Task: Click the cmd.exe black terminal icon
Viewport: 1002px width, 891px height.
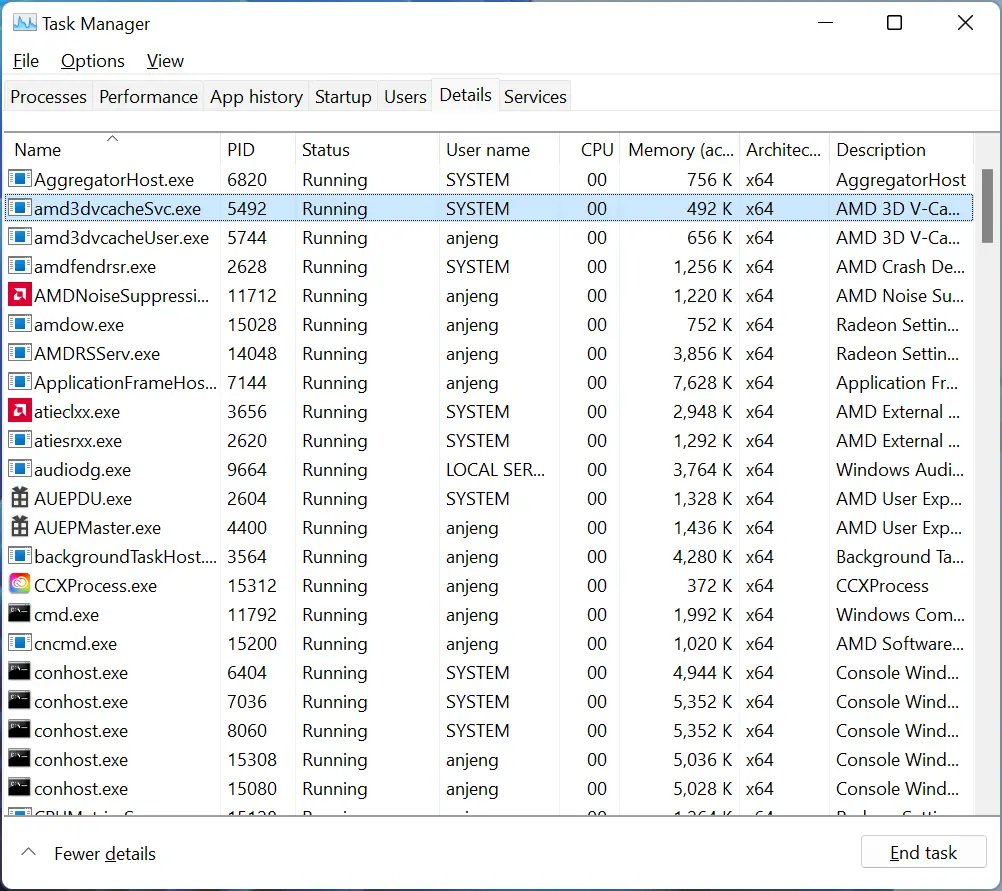Action: point(19,615)
